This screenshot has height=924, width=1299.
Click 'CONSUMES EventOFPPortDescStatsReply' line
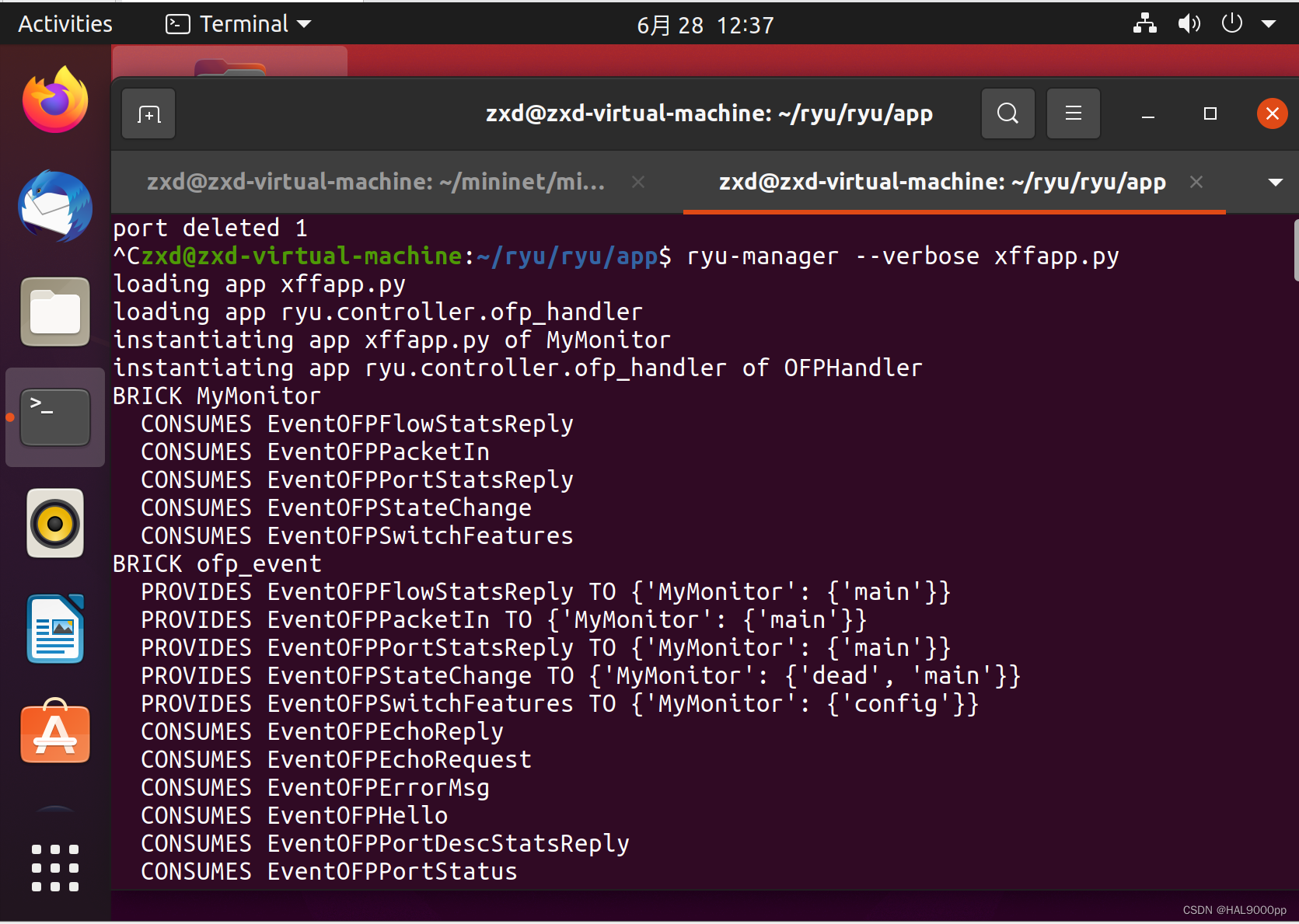pyautogui.click(x=386, y=843)
